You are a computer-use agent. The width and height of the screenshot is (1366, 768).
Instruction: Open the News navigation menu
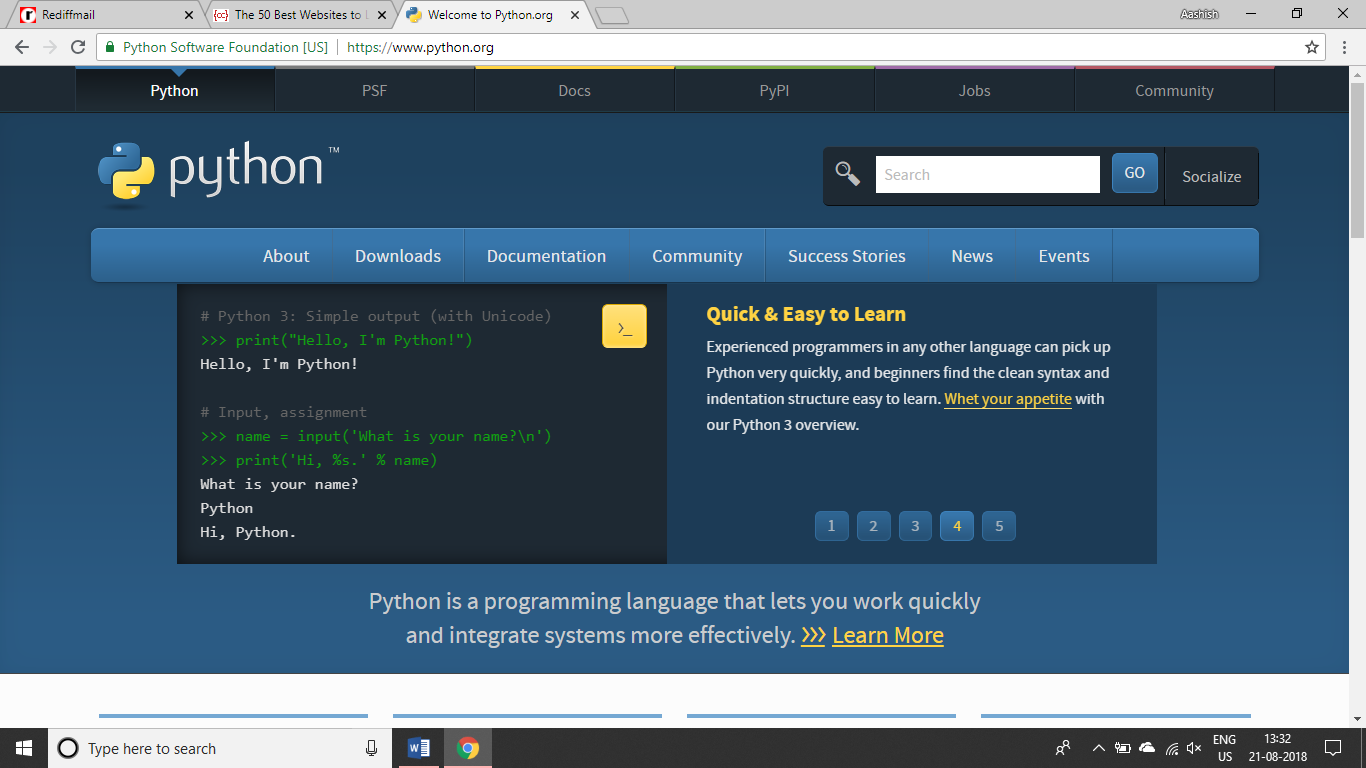click(972, 256)
